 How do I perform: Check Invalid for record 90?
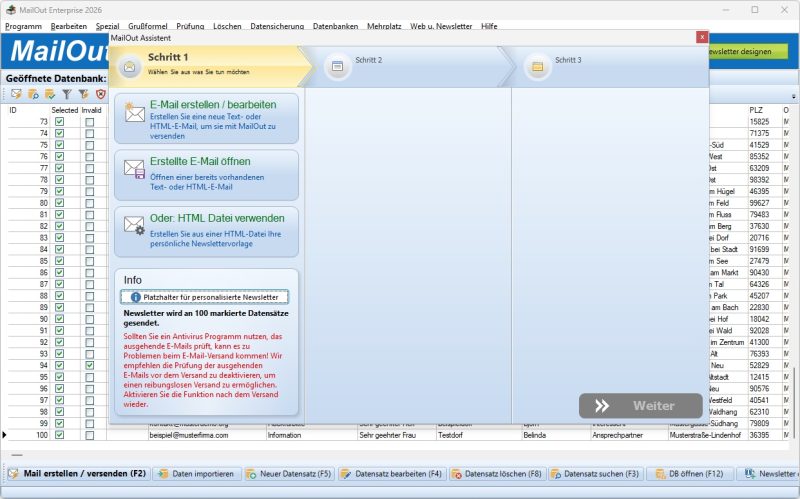click(90, 319)
